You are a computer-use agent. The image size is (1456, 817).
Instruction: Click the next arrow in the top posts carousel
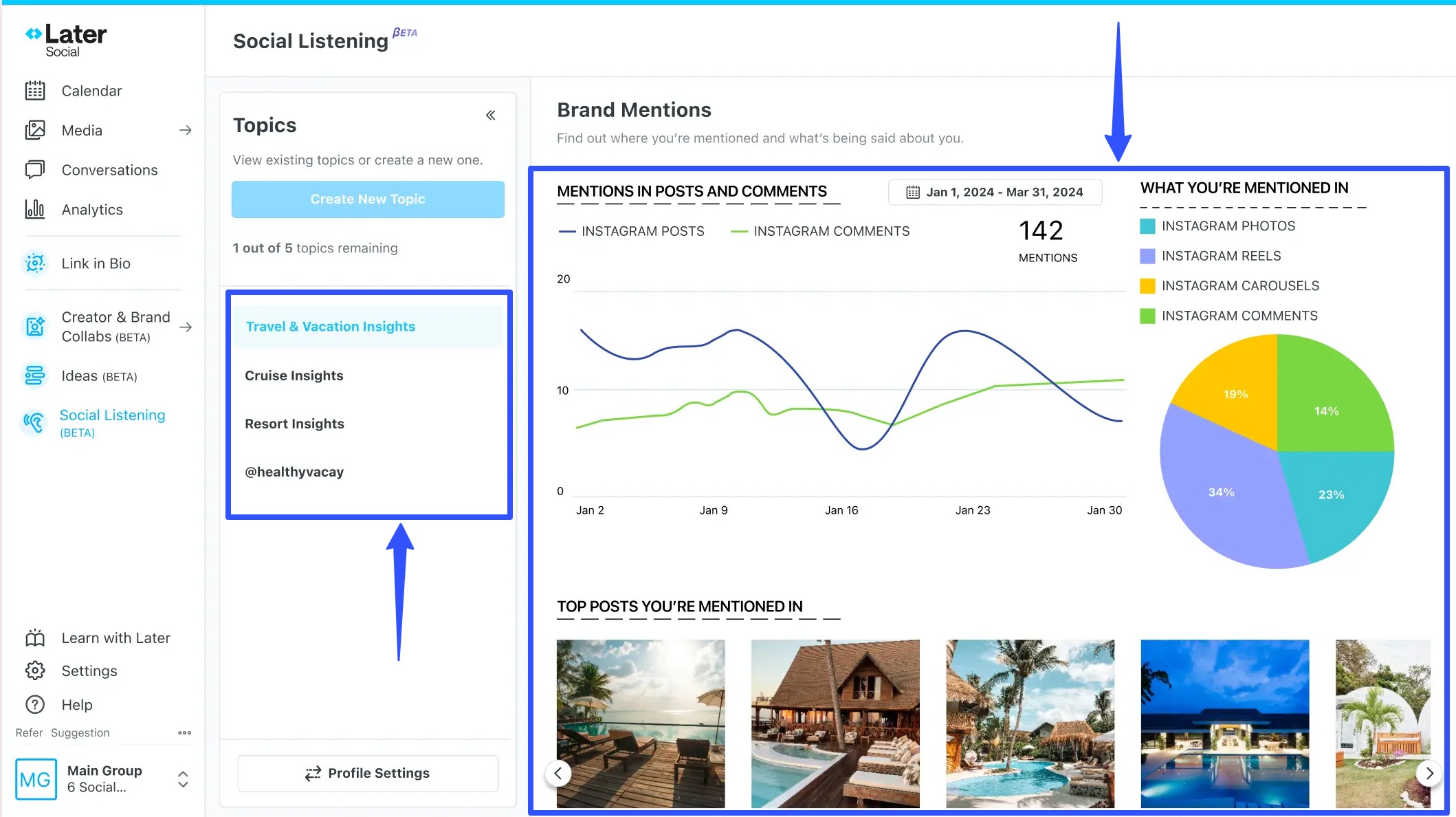[x=1429, y=773]
